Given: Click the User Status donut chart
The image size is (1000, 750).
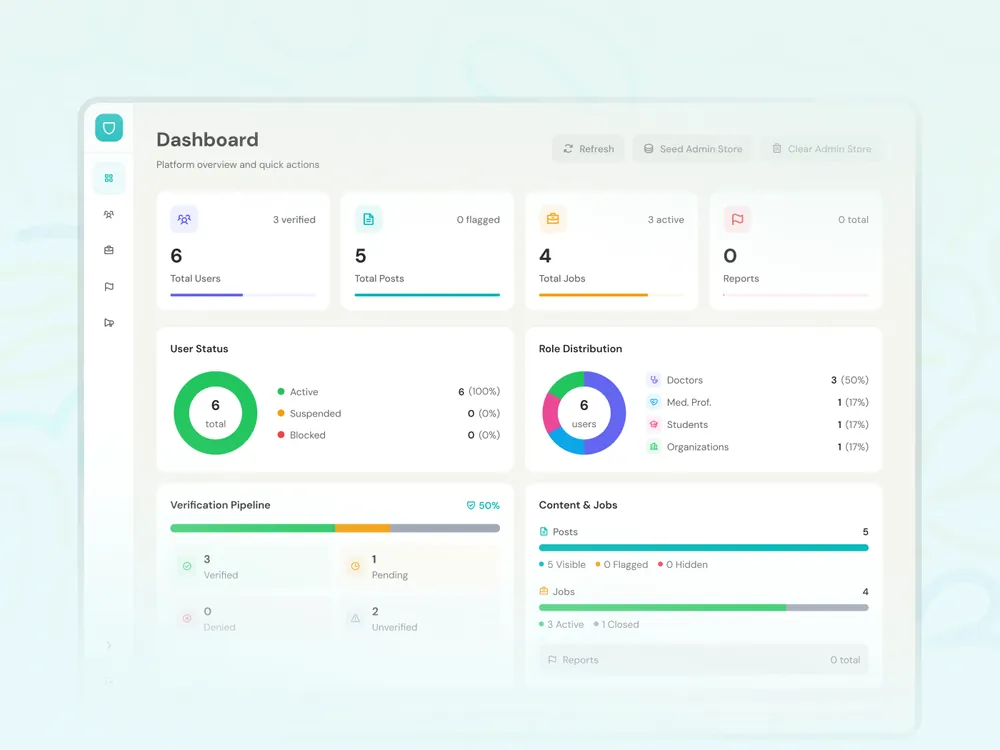Looking at the screenshot, I should pyautogui.click(x=216, y=413).
